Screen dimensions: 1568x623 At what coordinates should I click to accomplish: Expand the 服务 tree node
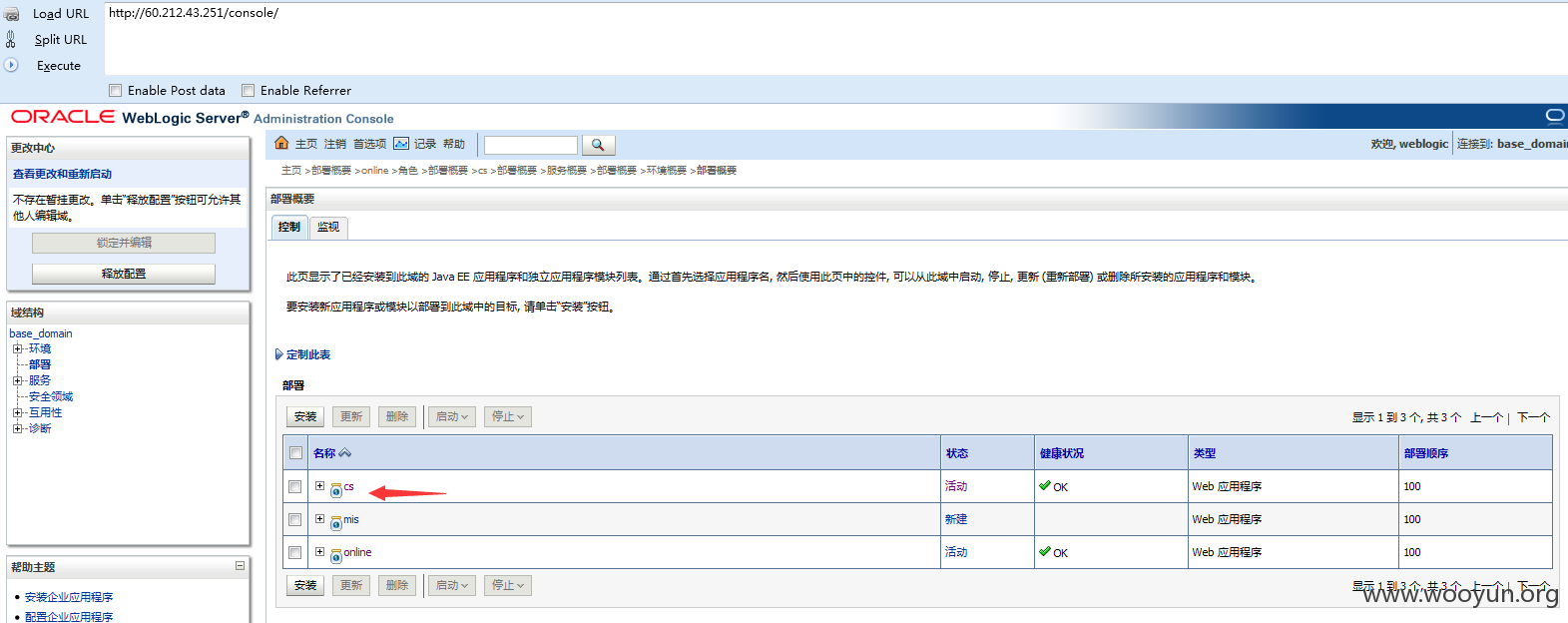coord(17,380)
